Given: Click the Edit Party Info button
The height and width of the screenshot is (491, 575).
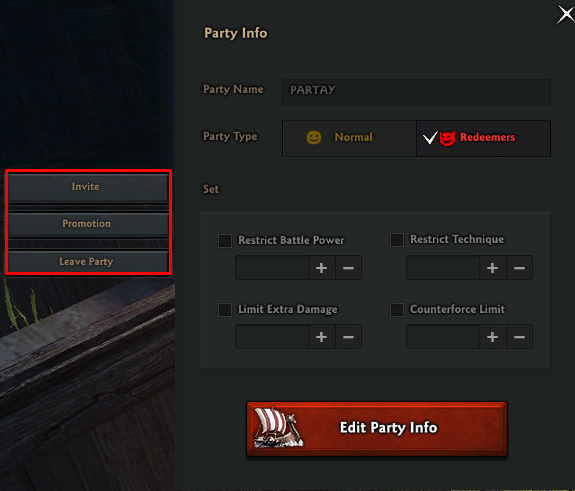Looking at the screenshot, I should coord(377,429).
